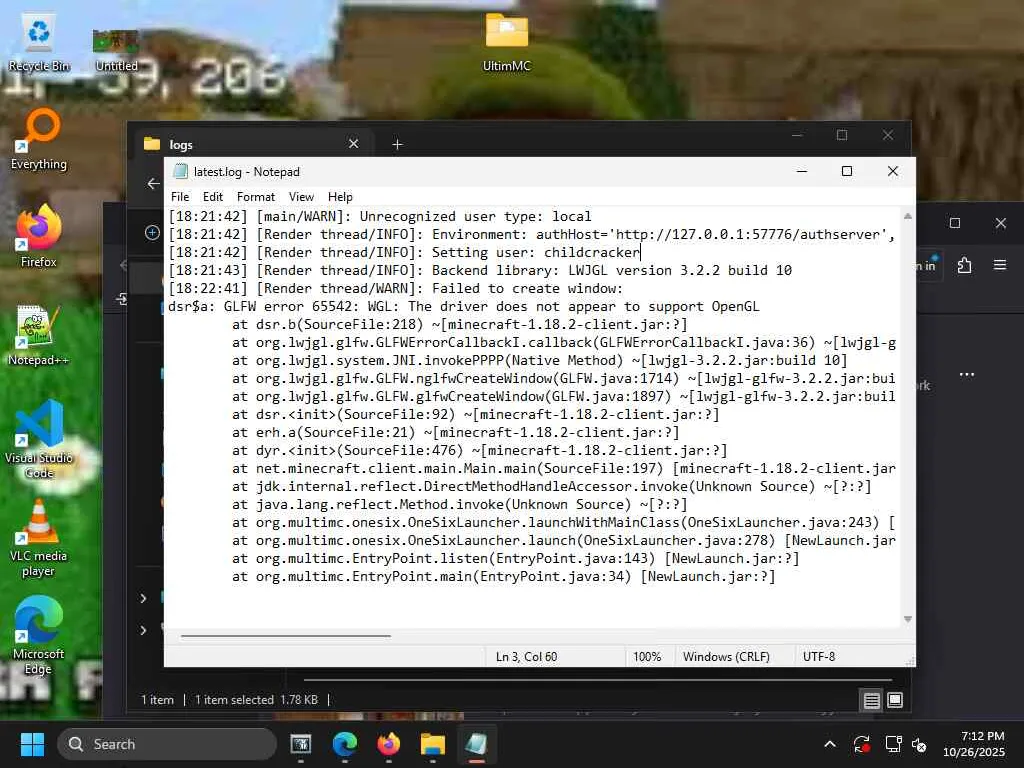Open the three-dots menu in Firefox window
Image resolution: width=1024 pixels, height=768 pixels.
[967, 375]
